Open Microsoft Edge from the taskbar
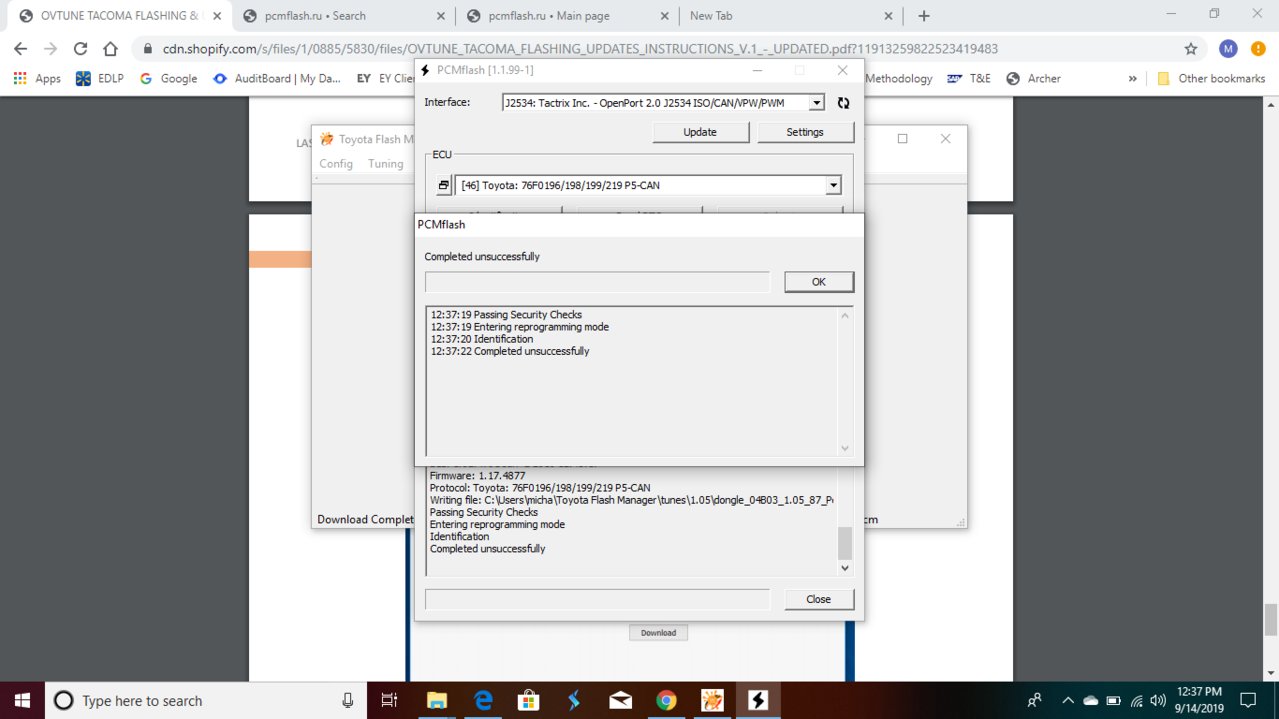Viewport: 1279px width, 719px height. pos(483,700)
